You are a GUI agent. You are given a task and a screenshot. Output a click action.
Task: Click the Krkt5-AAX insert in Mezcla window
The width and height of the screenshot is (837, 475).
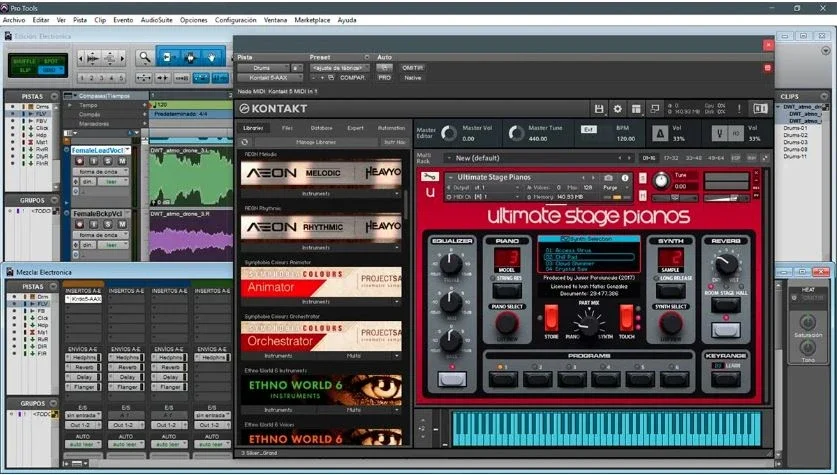tap(83, 299)
